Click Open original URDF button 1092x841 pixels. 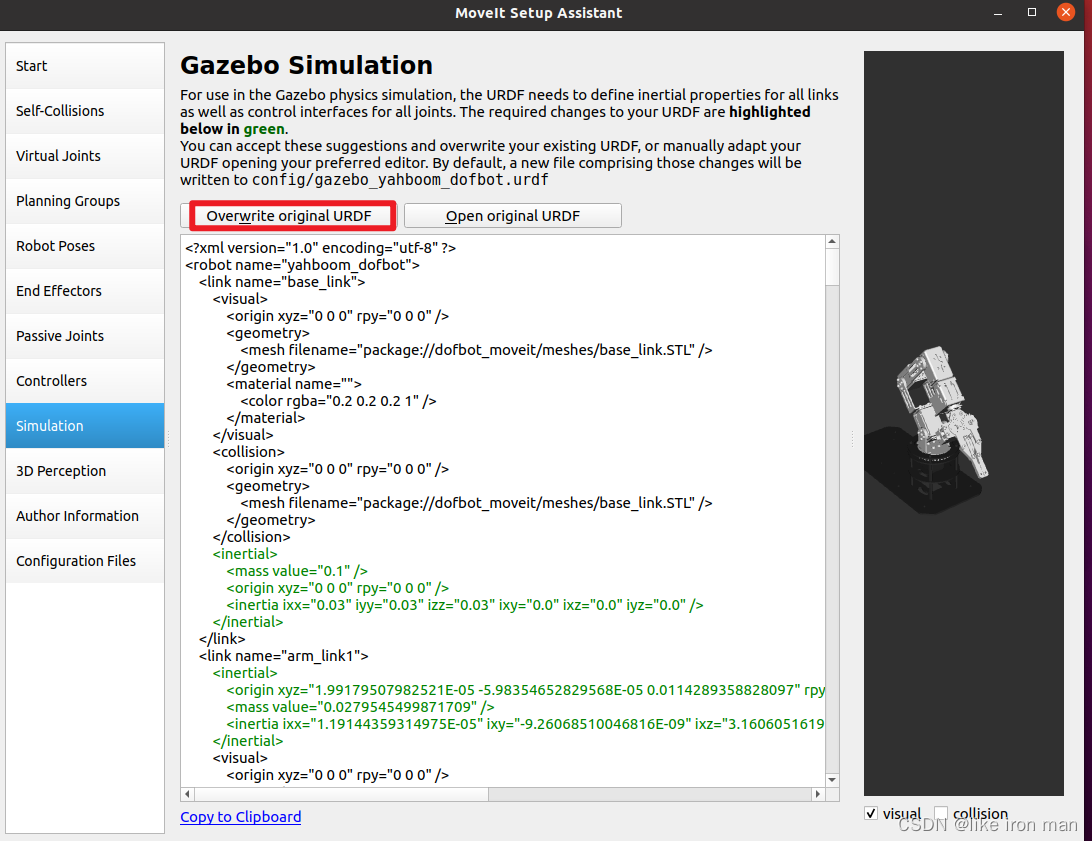pos(513,216)
